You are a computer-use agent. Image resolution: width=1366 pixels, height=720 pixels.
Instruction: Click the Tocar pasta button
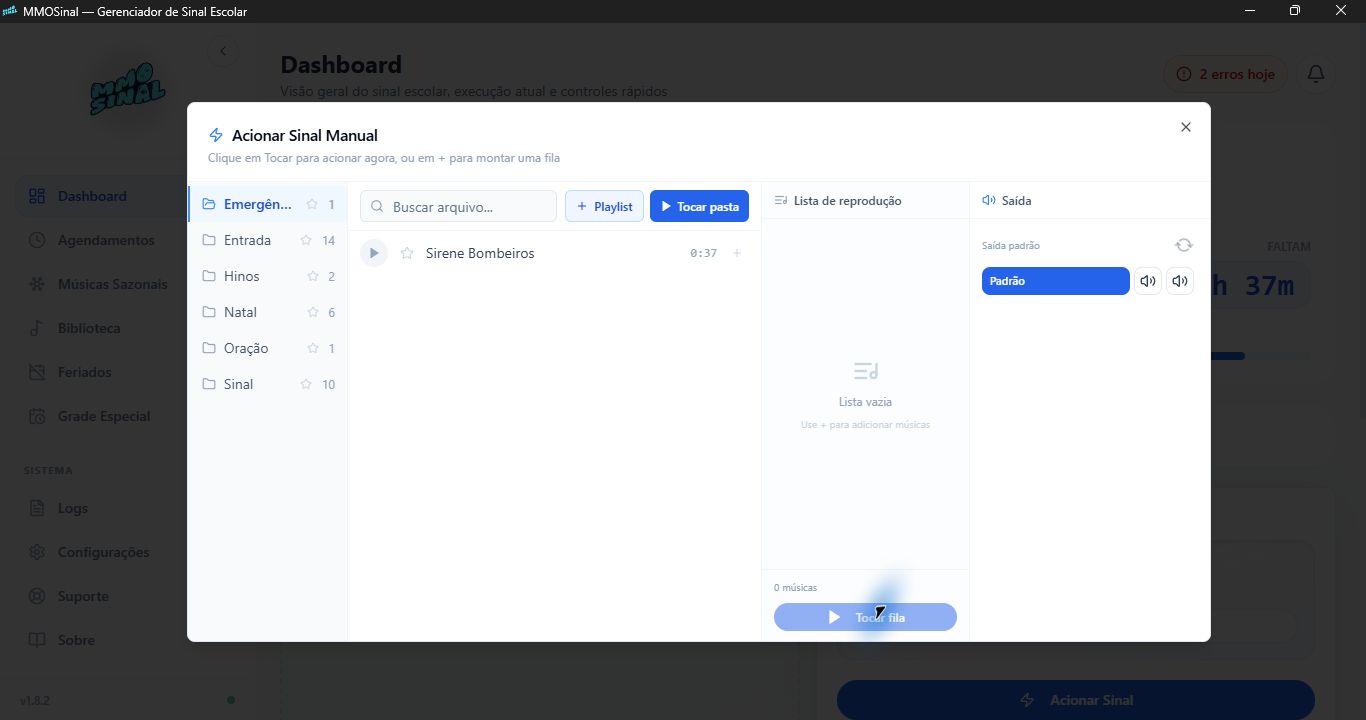coord(699,206)
